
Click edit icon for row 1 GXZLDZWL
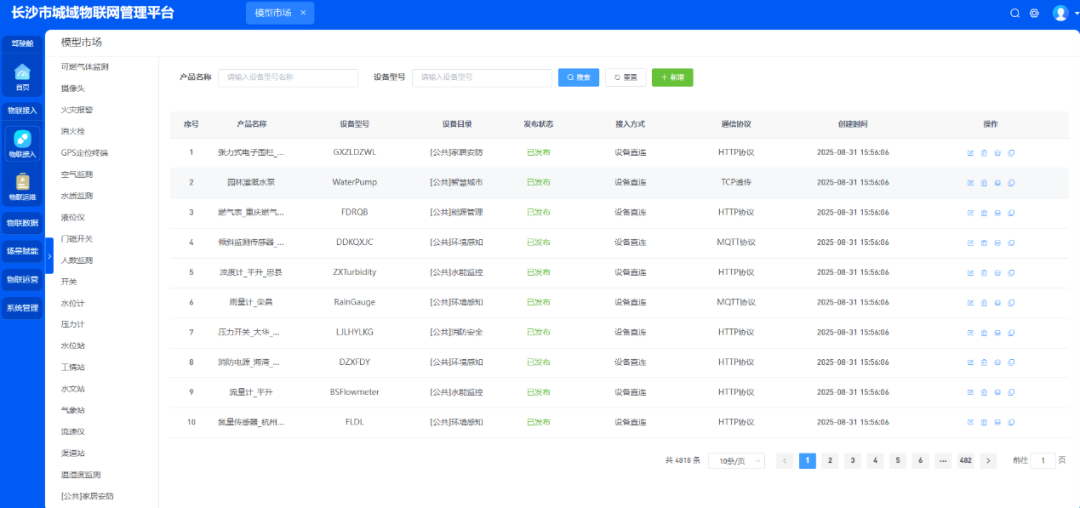pyautogui.click(x=970, y=153)
